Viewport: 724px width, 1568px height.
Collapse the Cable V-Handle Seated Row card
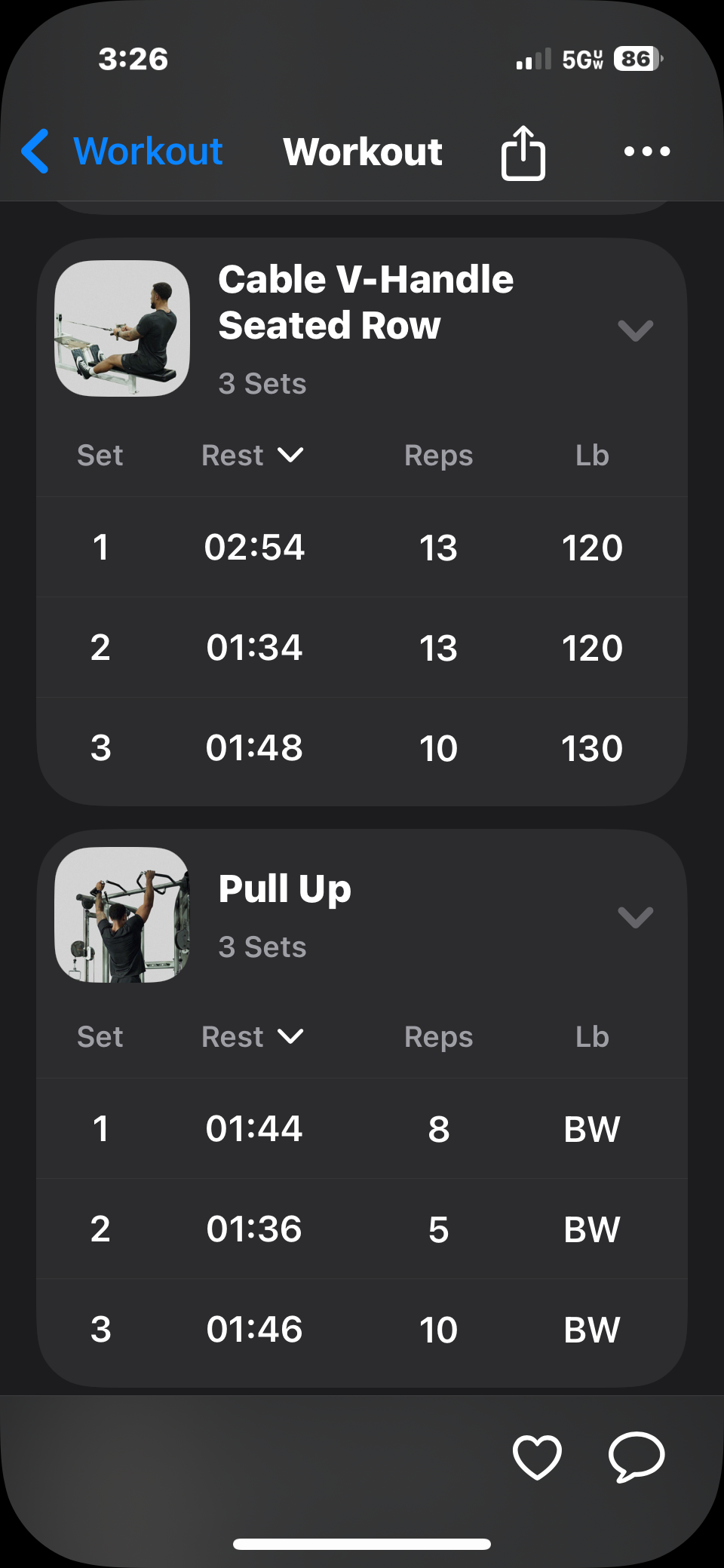[x=635, y=330]
